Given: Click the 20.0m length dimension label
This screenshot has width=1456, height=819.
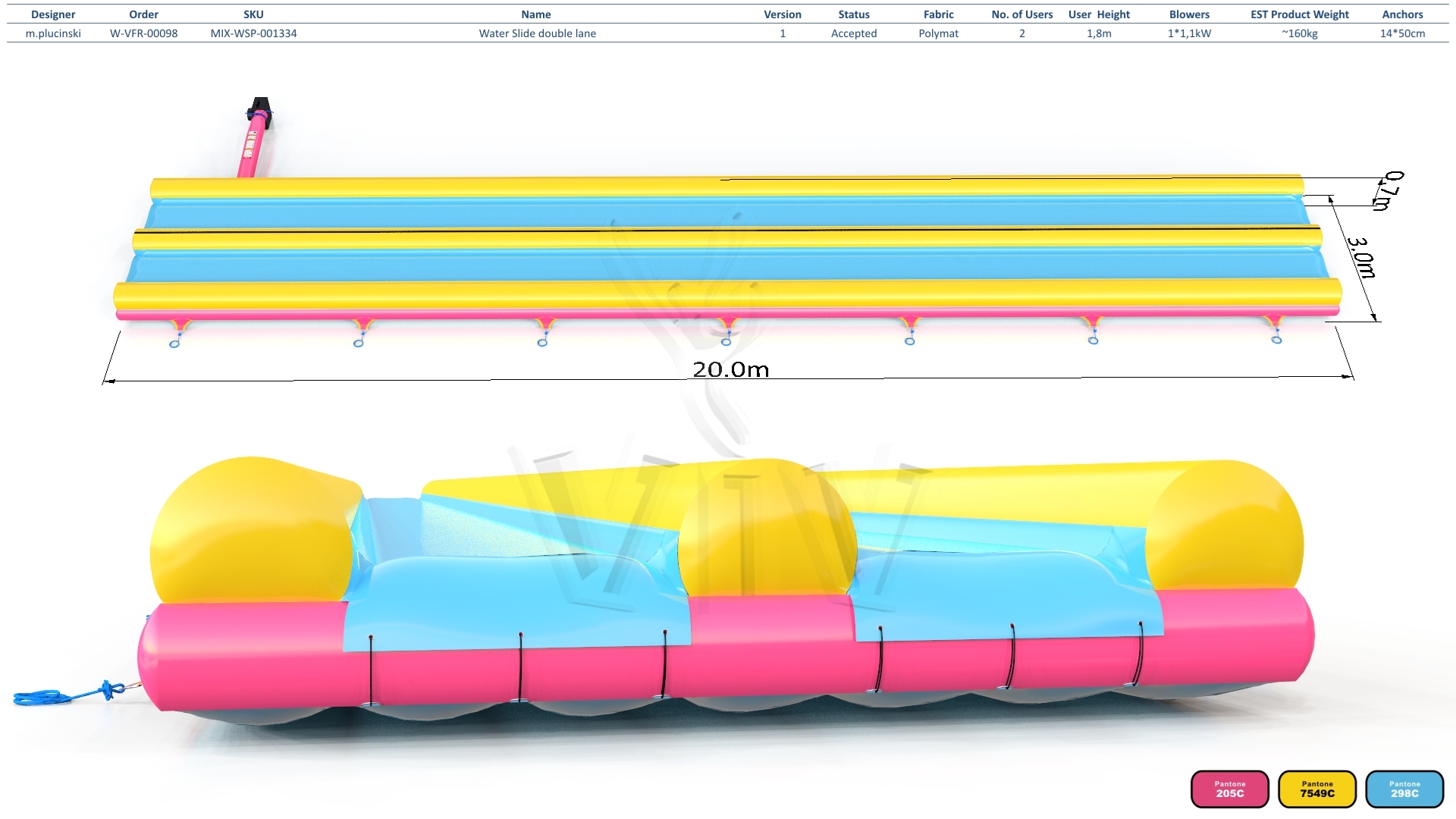Looking at the screenshot, I should point(730,369).
